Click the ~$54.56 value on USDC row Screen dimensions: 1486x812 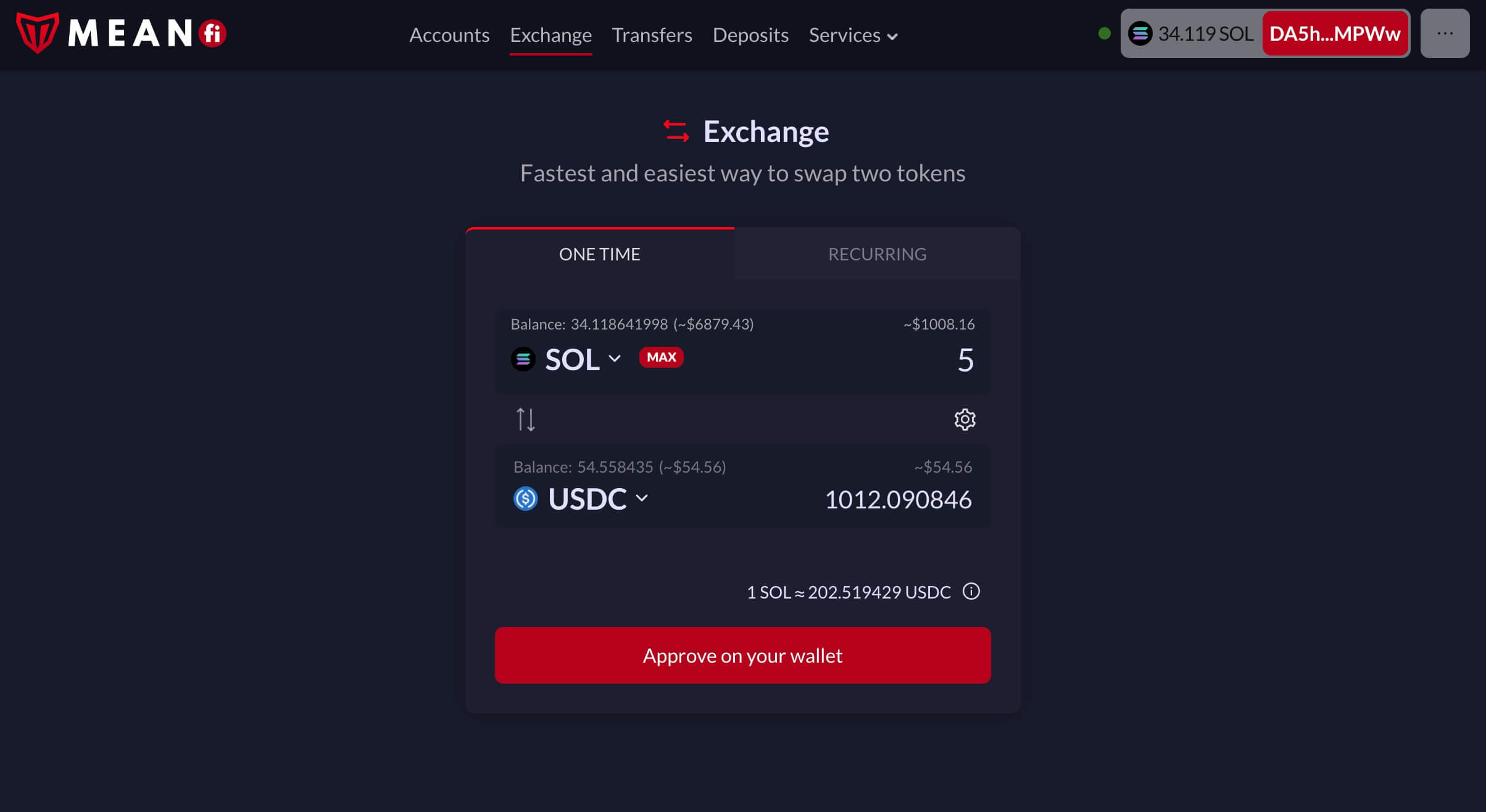point(943,466)
